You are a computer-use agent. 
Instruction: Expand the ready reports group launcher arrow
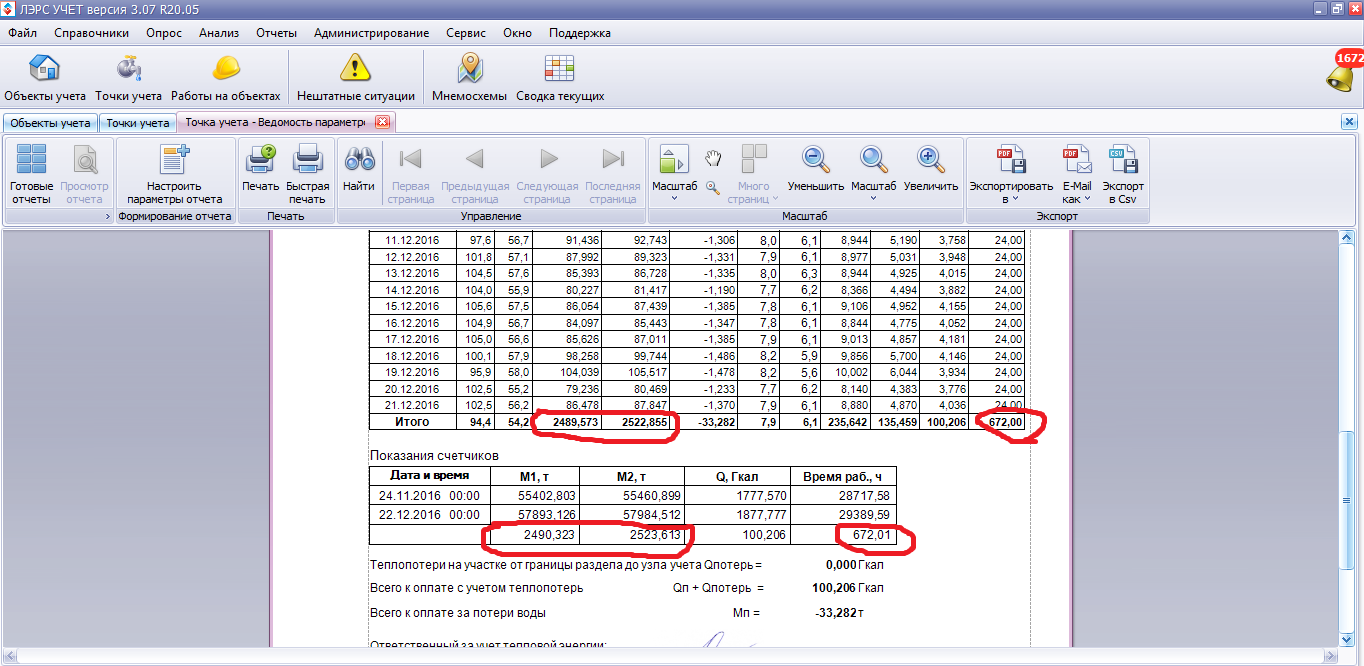(107, 216)
